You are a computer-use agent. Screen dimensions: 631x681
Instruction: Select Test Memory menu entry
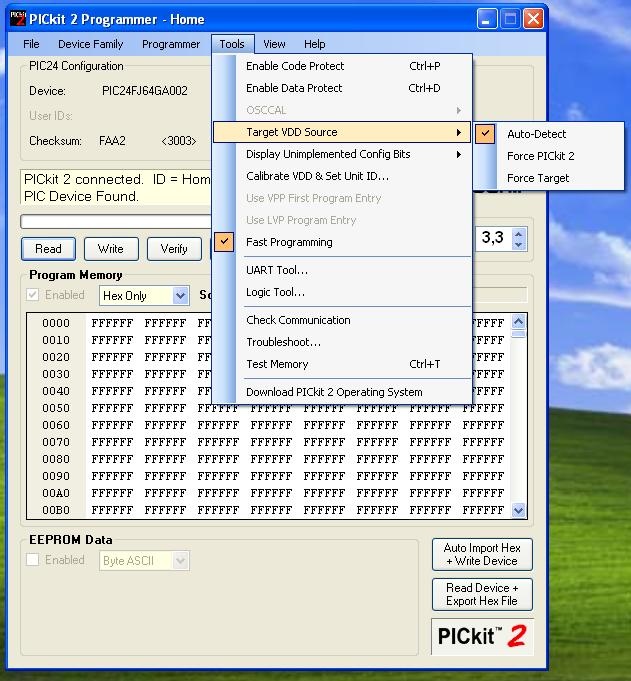(342, 364)
